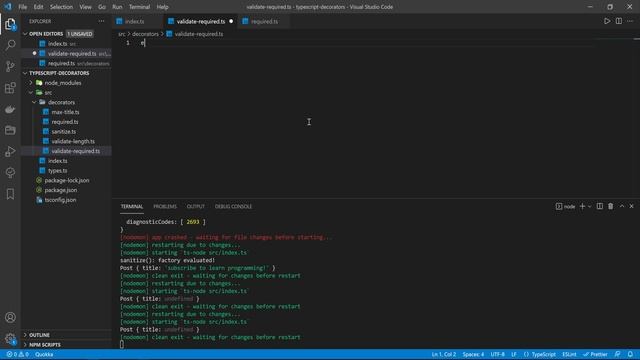Switch to the required.ts editor tab
The width and height of the screenshot is (640, 360).
click(x=264, y=21)
